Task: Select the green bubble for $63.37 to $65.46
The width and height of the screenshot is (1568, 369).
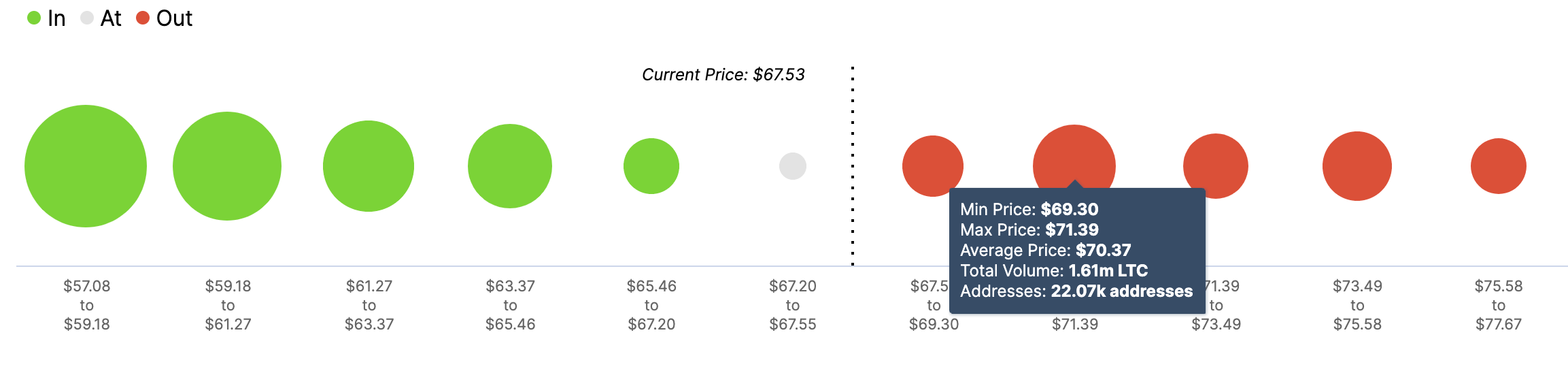Action: [x=510, y=166]
